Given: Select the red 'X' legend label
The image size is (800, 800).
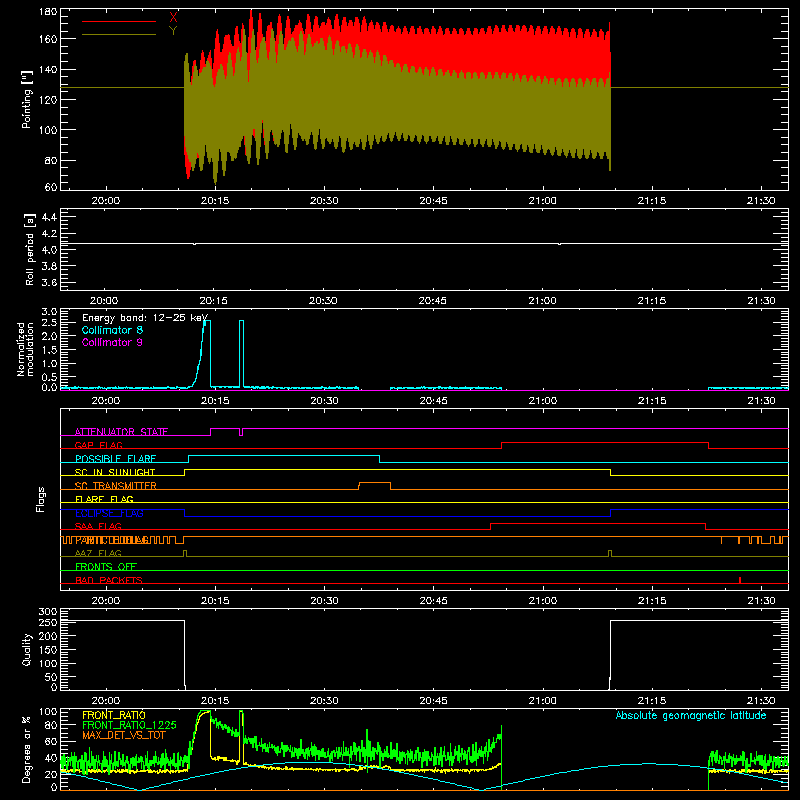Looking at the screenshot, I should pos(173,17).
